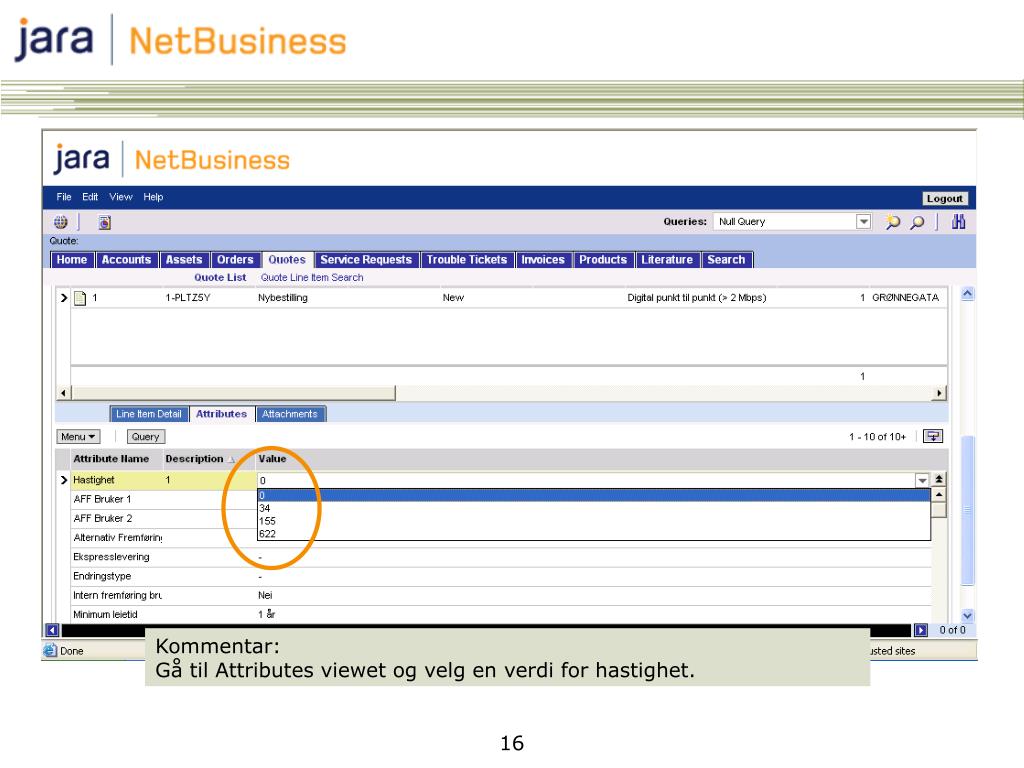Click the horizontal scrollbar thumb in the quote list
The image size is (1024, 768).
(x=234, y=393)
